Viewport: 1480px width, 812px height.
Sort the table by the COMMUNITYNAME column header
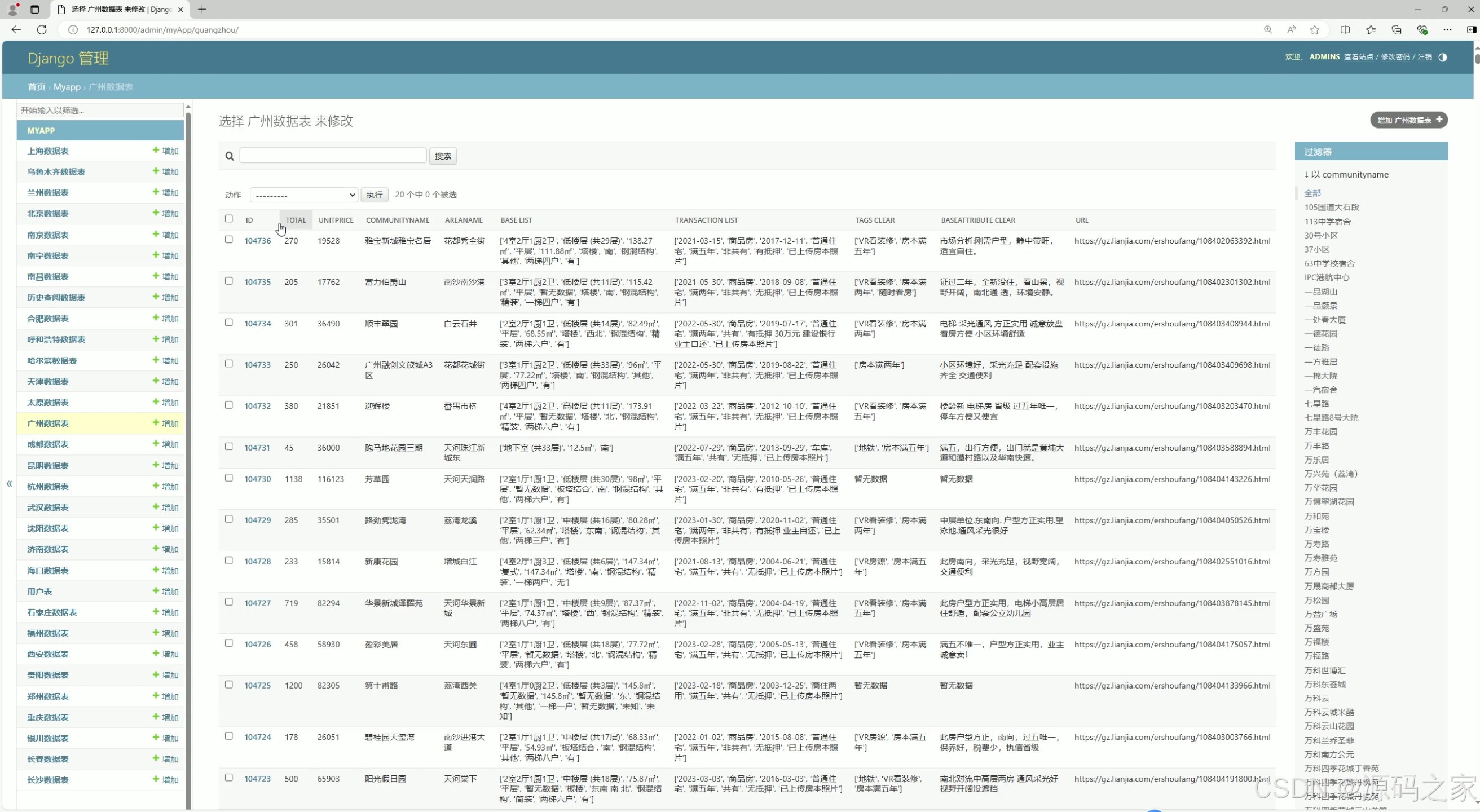point(398,220)
